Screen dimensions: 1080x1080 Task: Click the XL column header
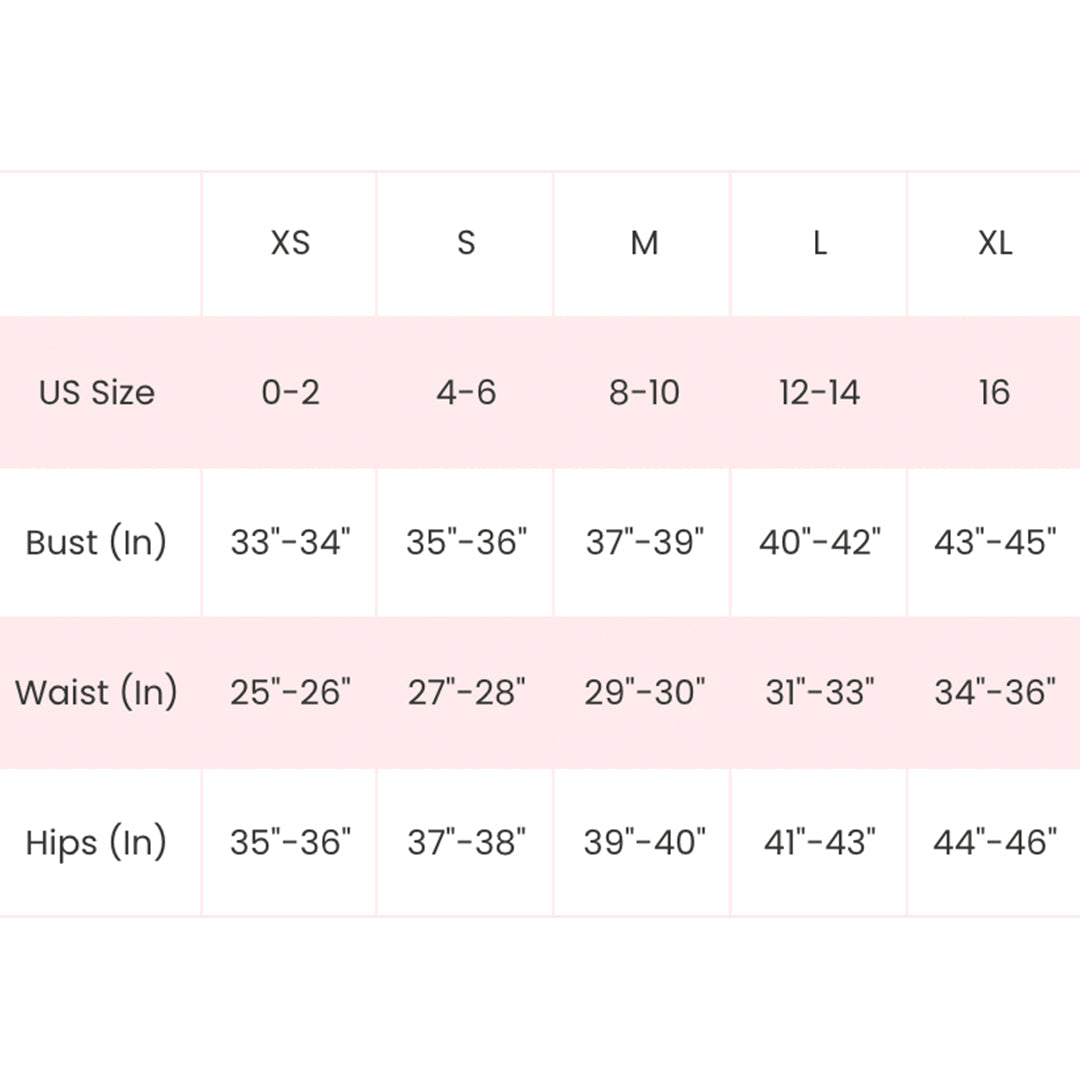point(994,243)
